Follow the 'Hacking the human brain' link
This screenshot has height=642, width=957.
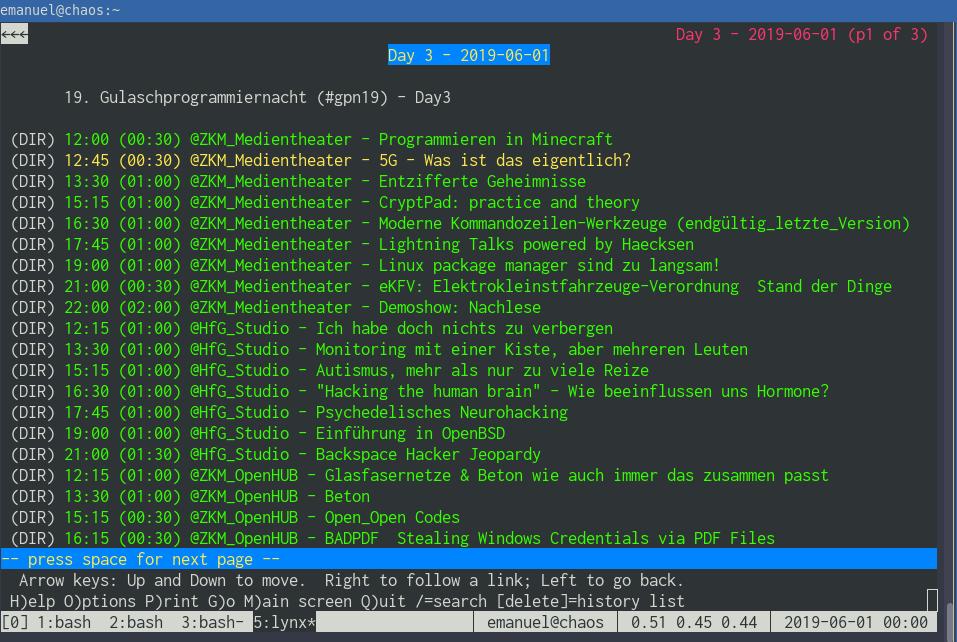click(446, 392)
